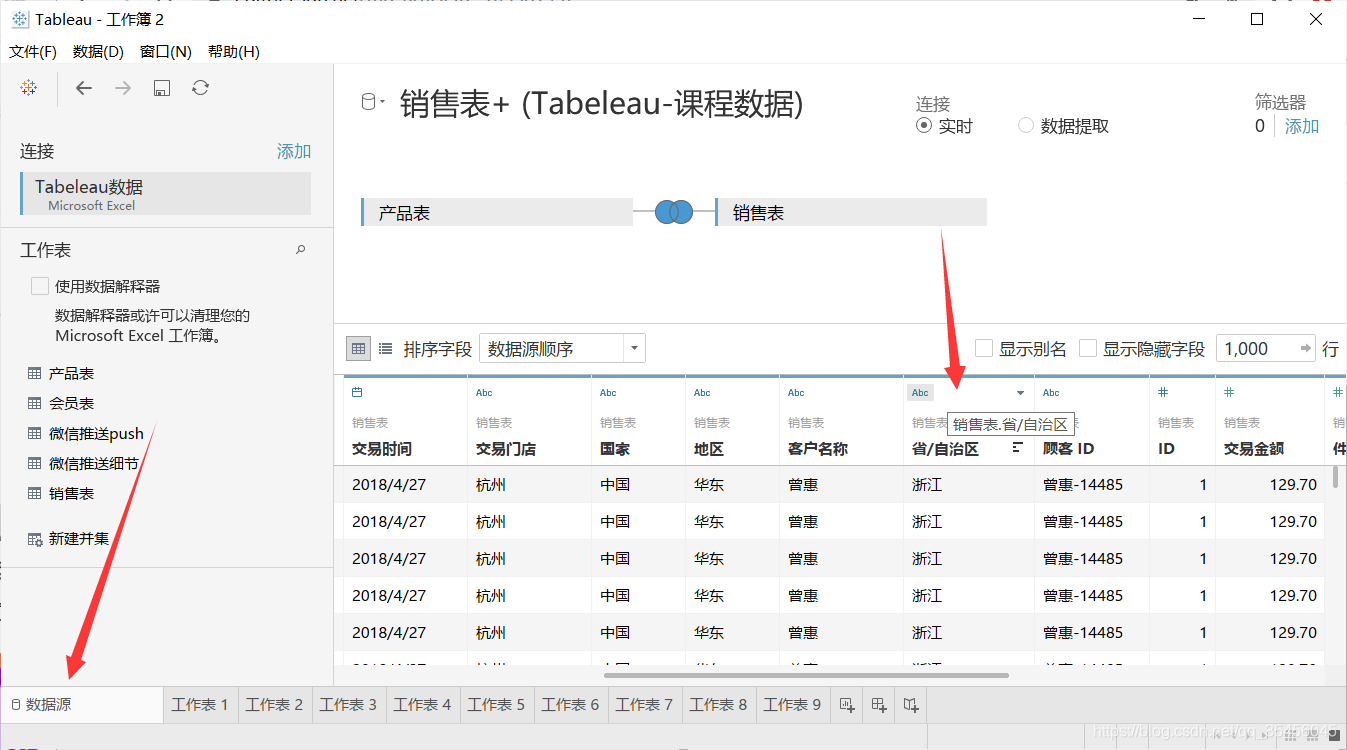1347x750 pixels.
Task: Select 销售表 in the left sheet list
Action: point(71,494)
